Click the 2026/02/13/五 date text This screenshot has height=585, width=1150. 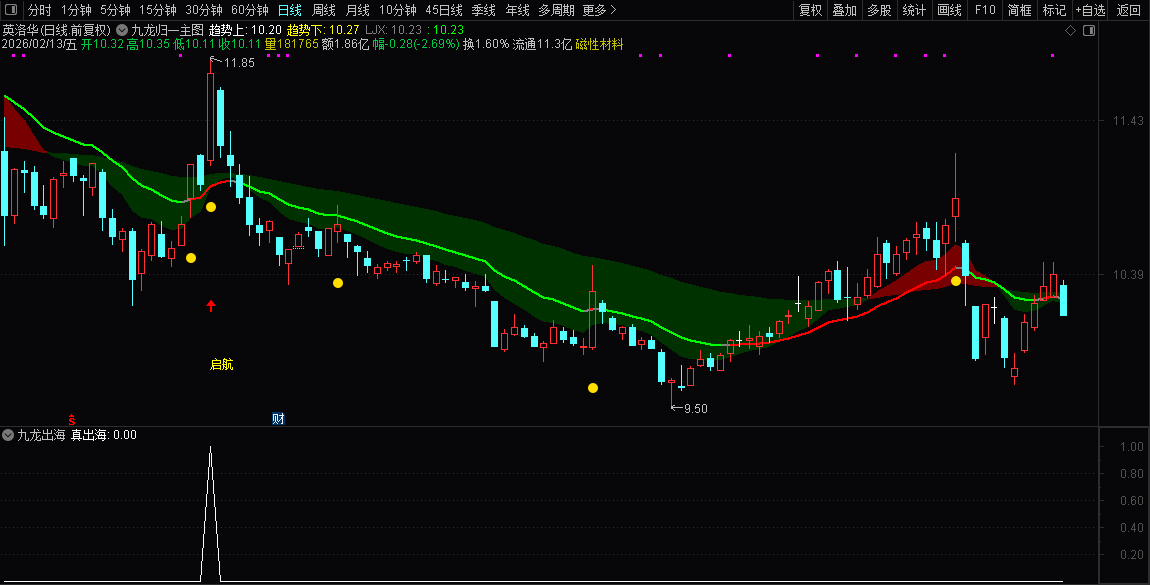click(x=39, y=44)
